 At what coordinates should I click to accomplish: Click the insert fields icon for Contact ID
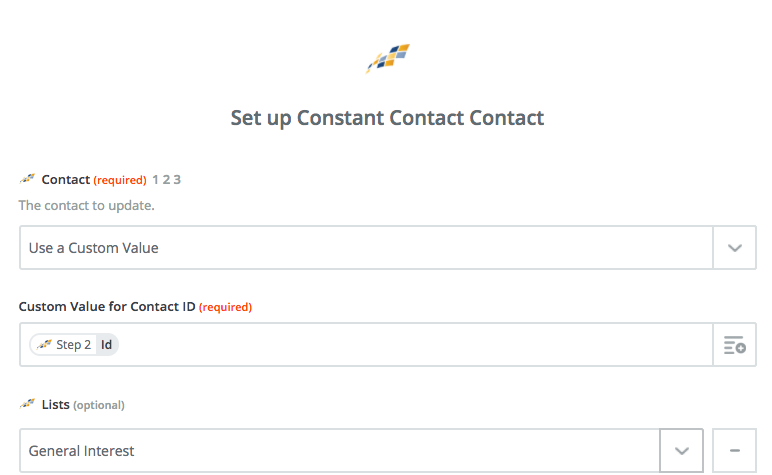coord(735,345)
